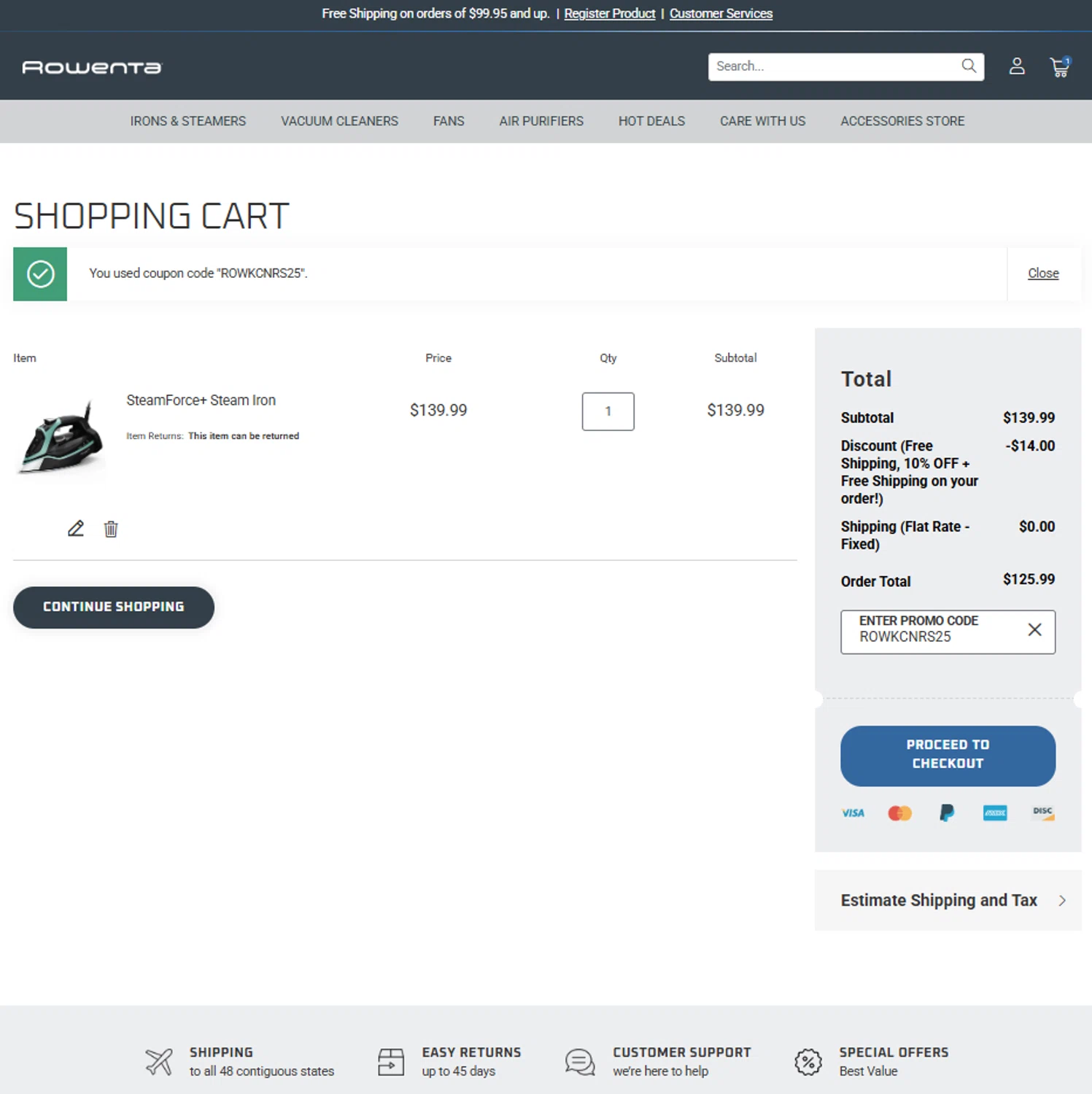Click "to all 48 contiguous states" text

coord(262,1071)
